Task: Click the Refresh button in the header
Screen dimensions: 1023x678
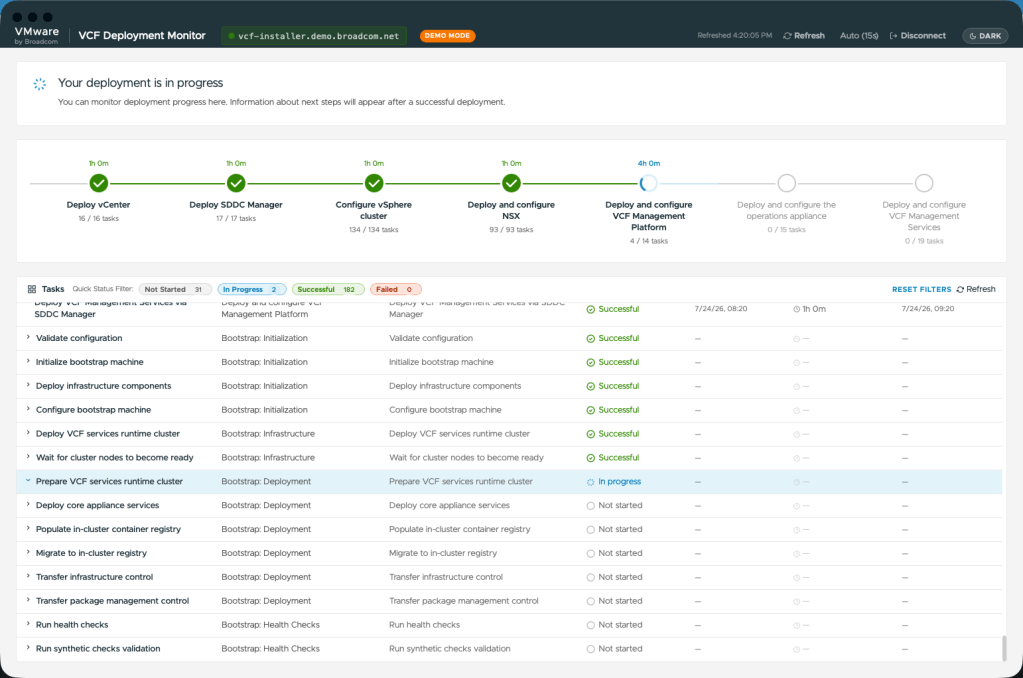Action: click(804, 35)
